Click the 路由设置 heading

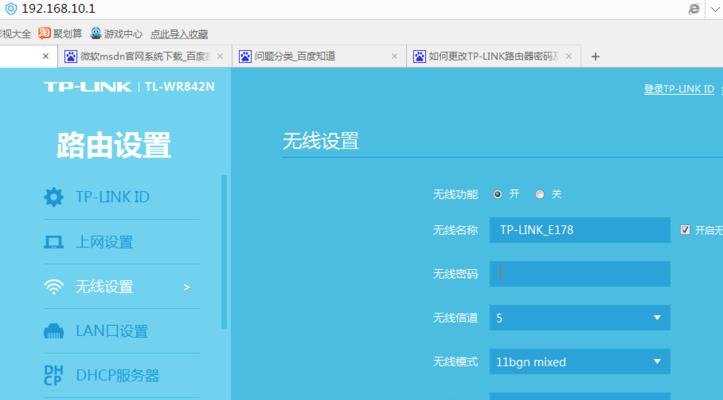point(114,145)
